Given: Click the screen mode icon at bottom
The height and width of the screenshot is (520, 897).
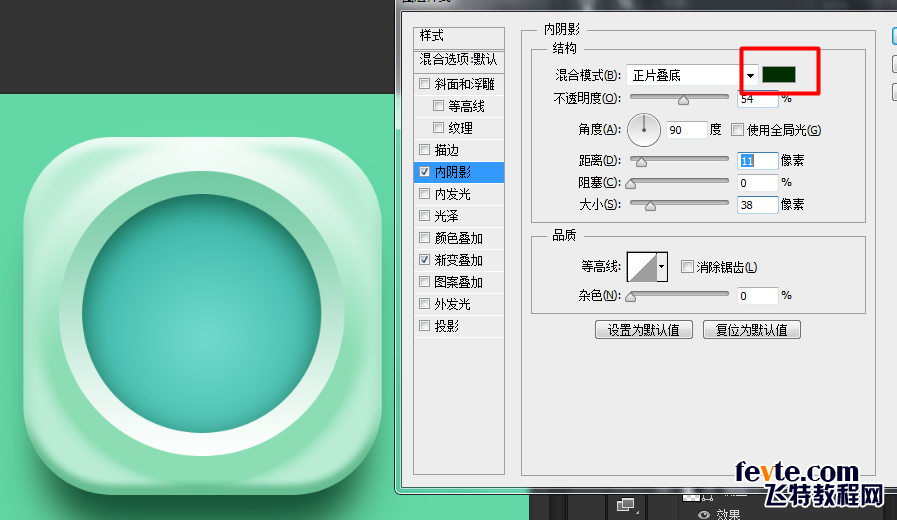Looking at the screenshot, I should pos(627,505).
